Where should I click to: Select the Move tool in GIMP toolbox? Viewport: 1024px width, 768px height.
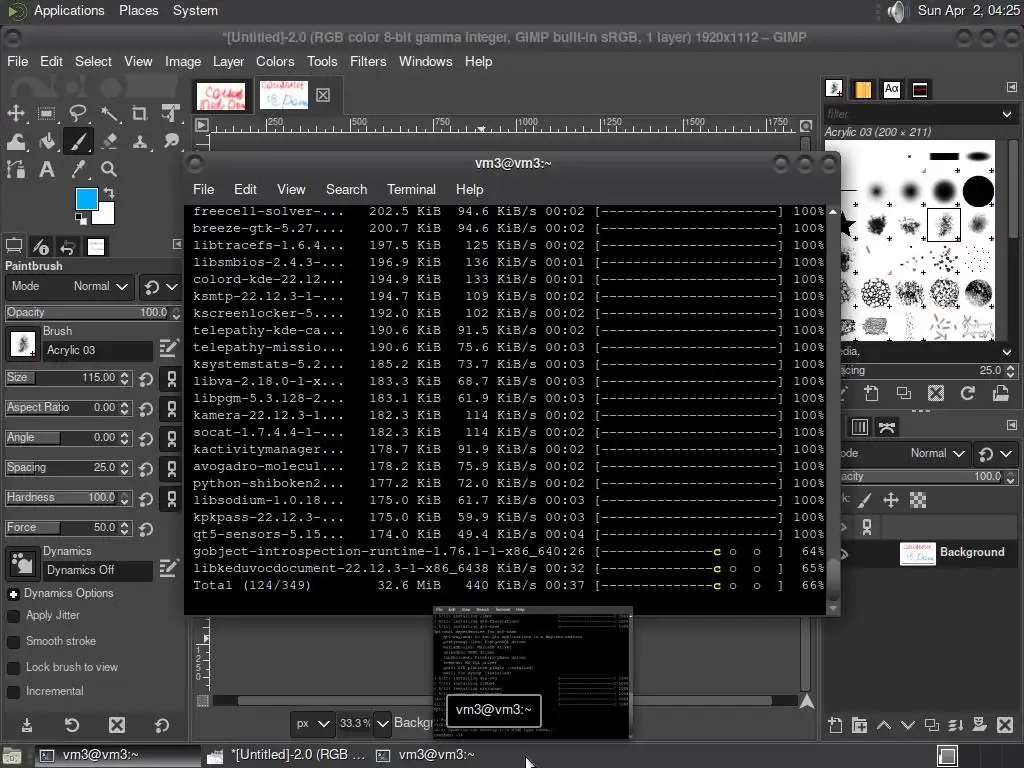tap(16, 113)
